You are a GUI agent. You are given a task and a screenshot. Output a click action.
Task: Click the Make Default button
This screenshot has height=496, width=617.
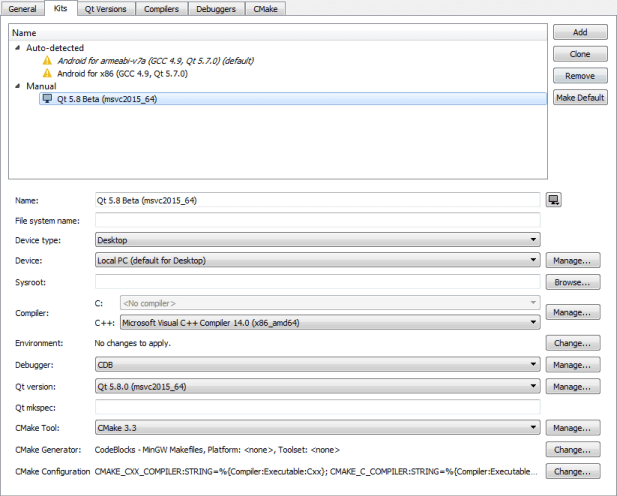580,97
